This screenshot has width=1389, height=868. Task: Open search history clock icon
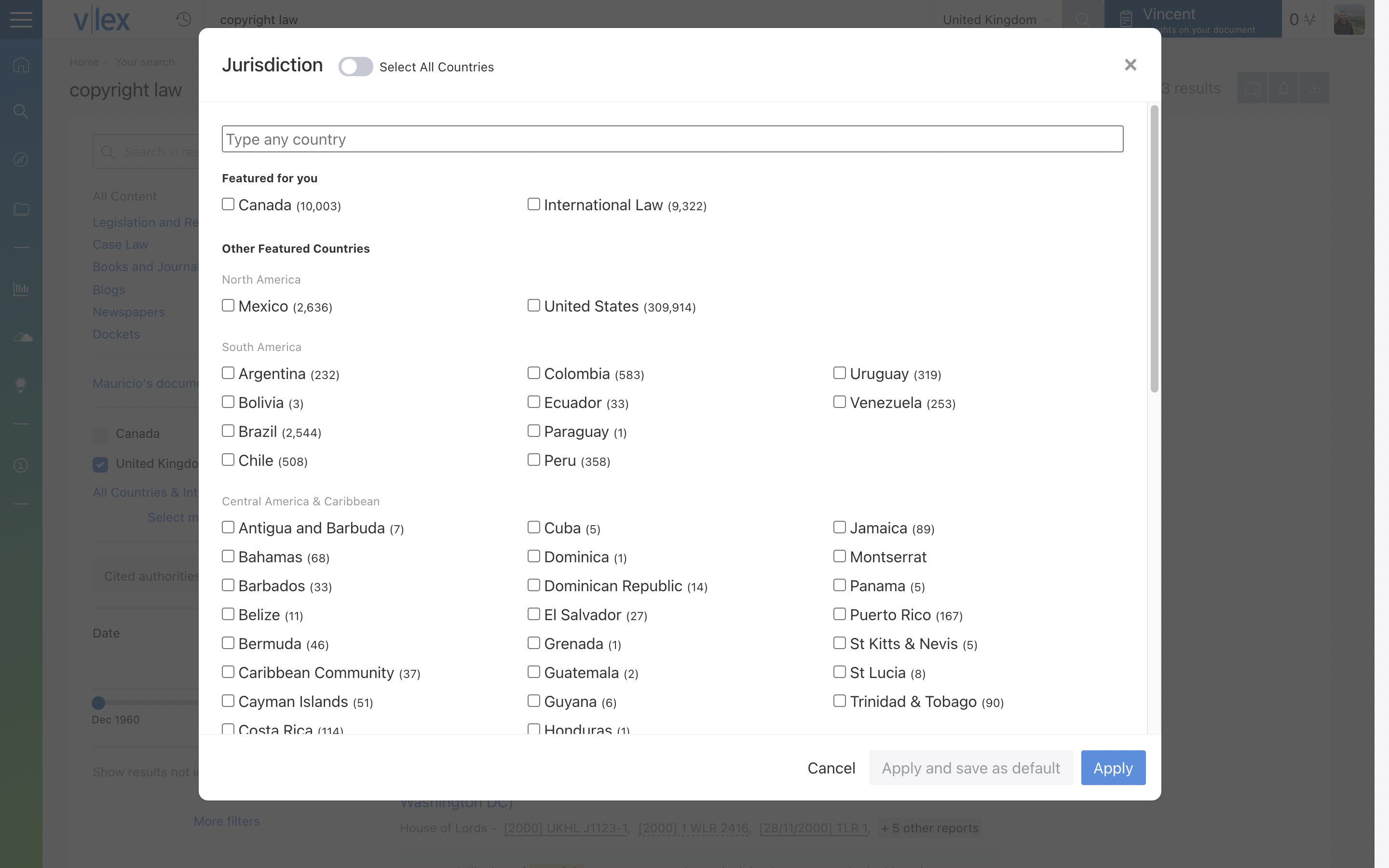(x=183, y=19)
